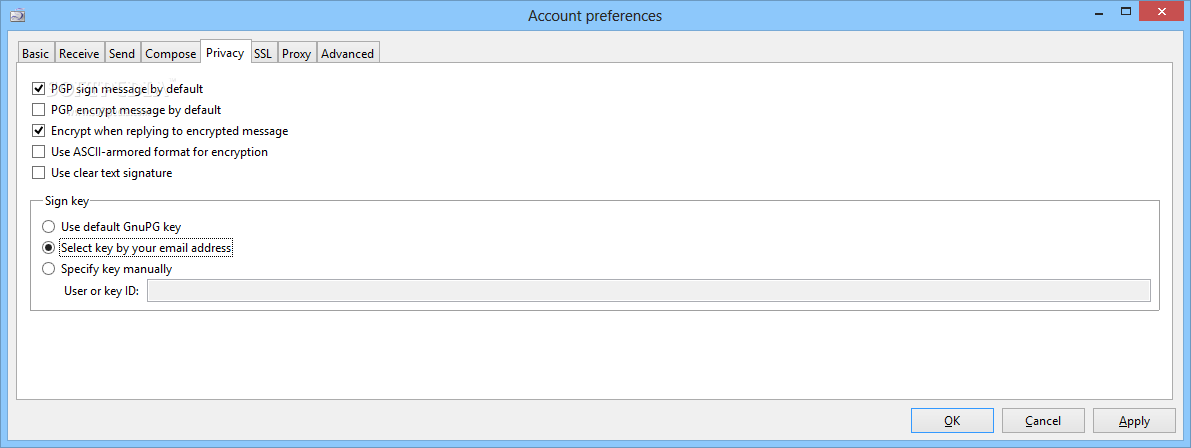Go to the Send tab
The width and height of the screenshot is (1191, 448).
[122, 54]
